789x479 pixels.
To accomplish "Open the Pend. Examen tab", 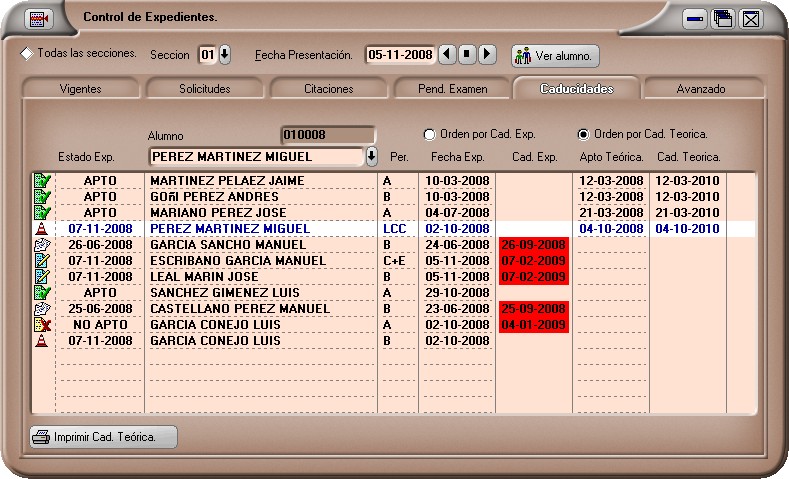I will 453,89.
